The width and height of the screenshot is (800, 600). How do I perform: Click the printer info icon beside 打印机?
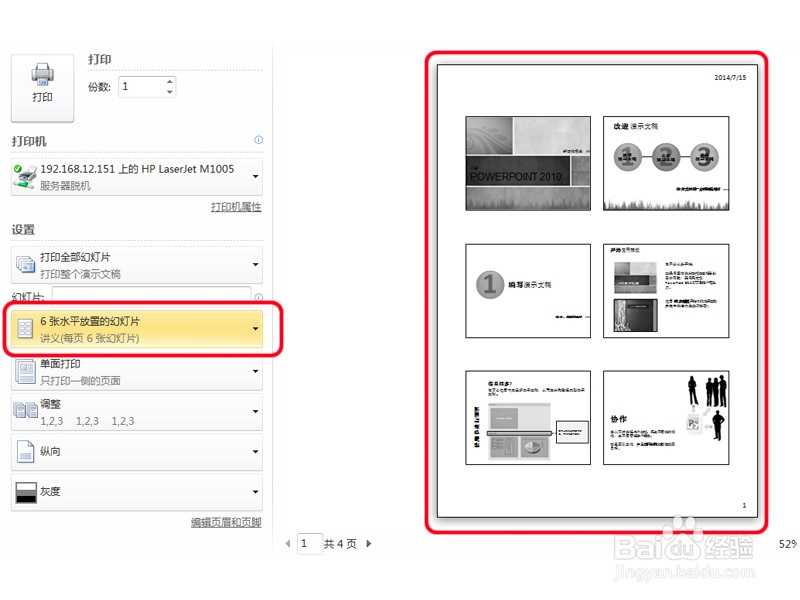coord(259,140)
